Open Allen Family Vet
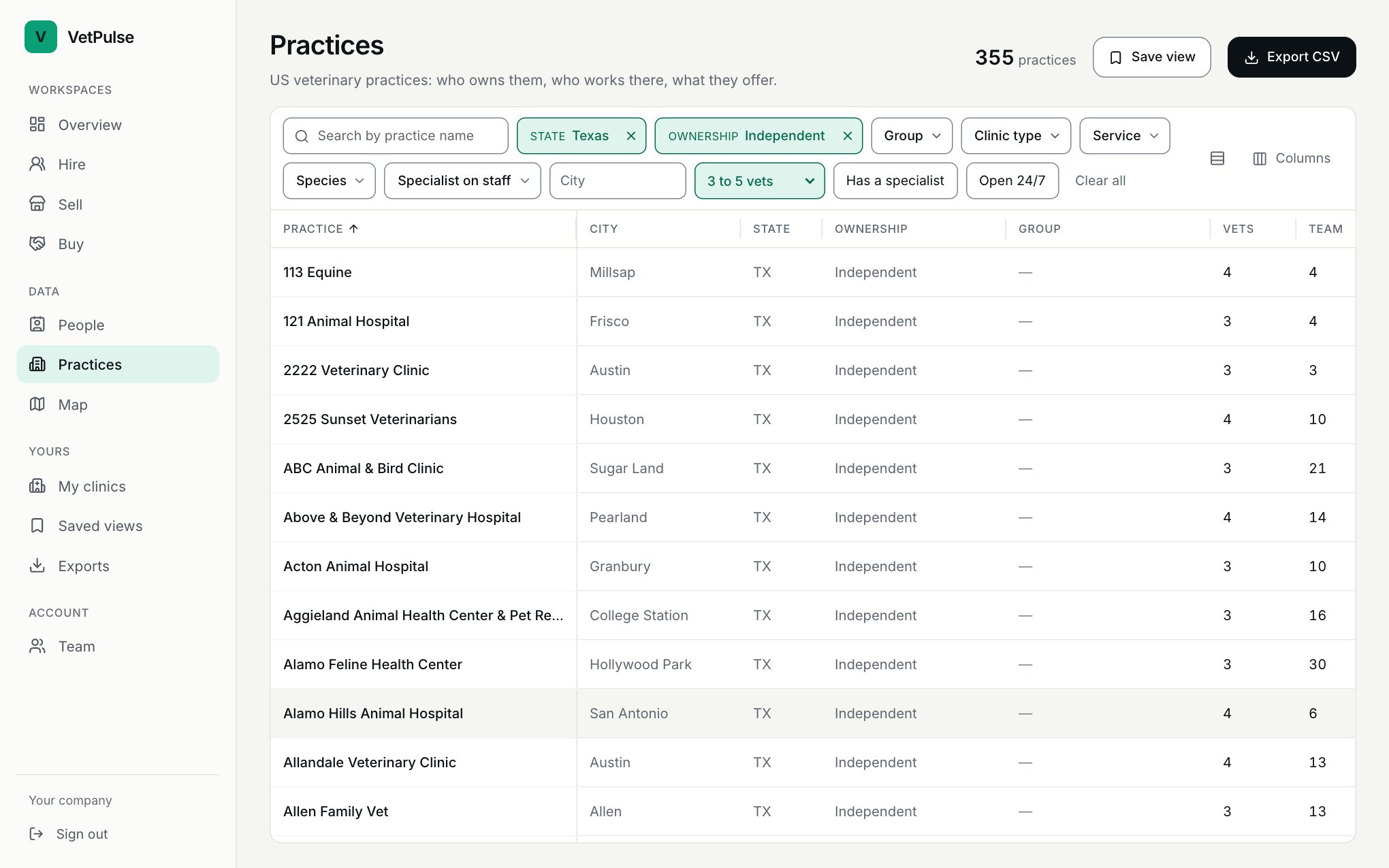 pyautogui.click(x=813, y=811)
